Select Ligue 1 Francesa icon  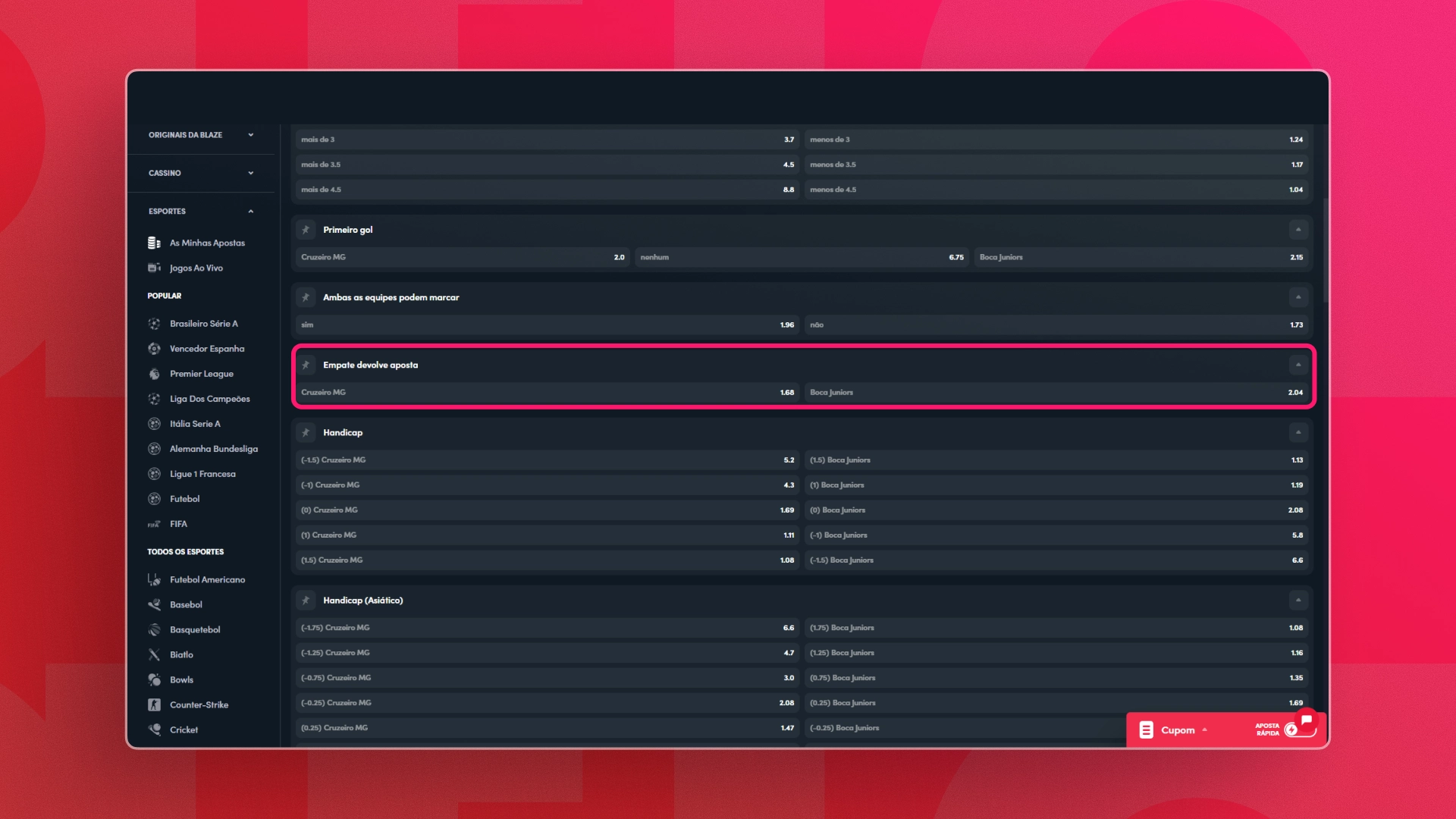(154, 474)
